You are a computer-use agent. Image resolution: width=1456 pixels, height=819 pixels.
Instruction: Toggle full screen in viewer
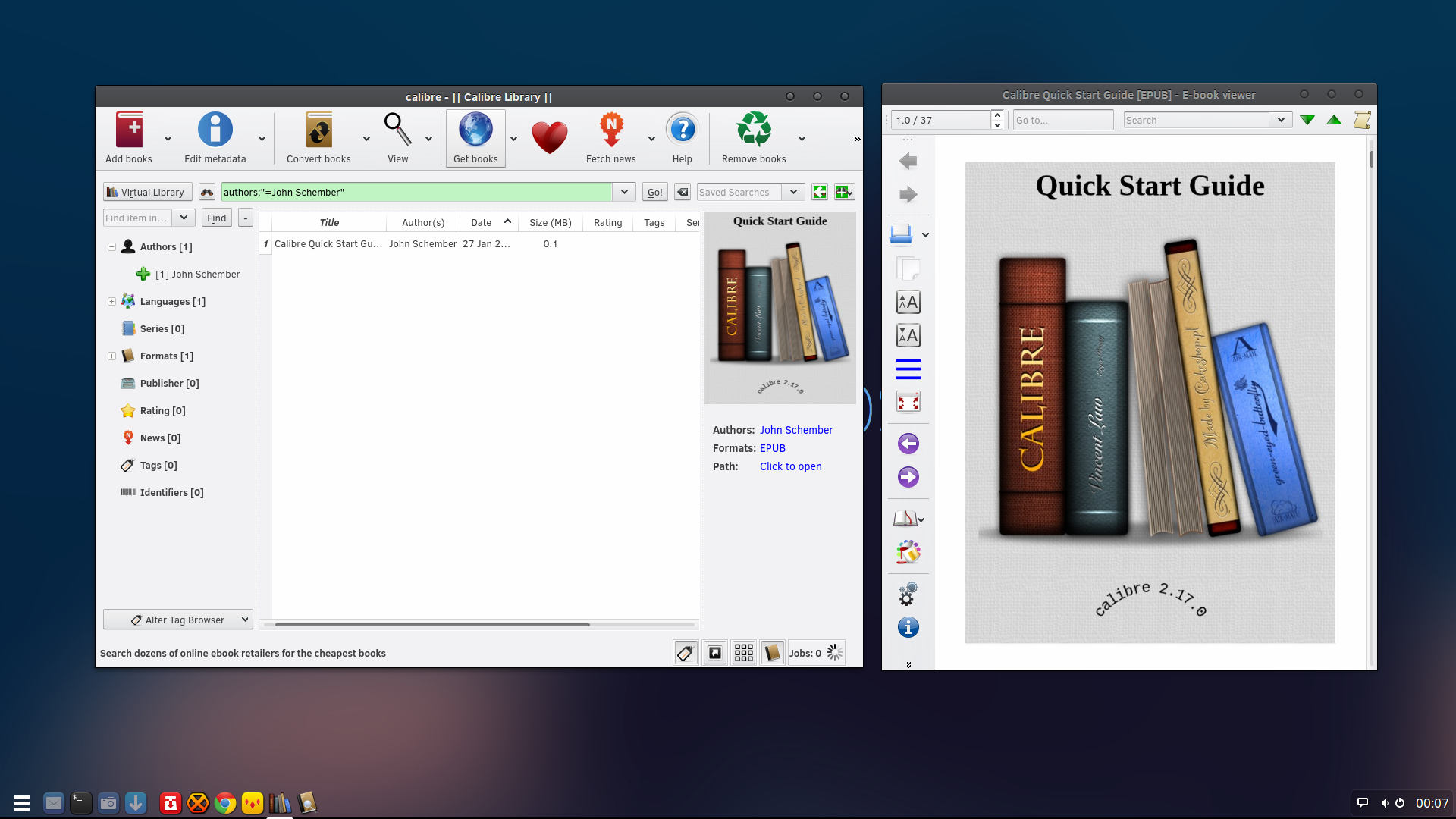[x=908, y=402]
